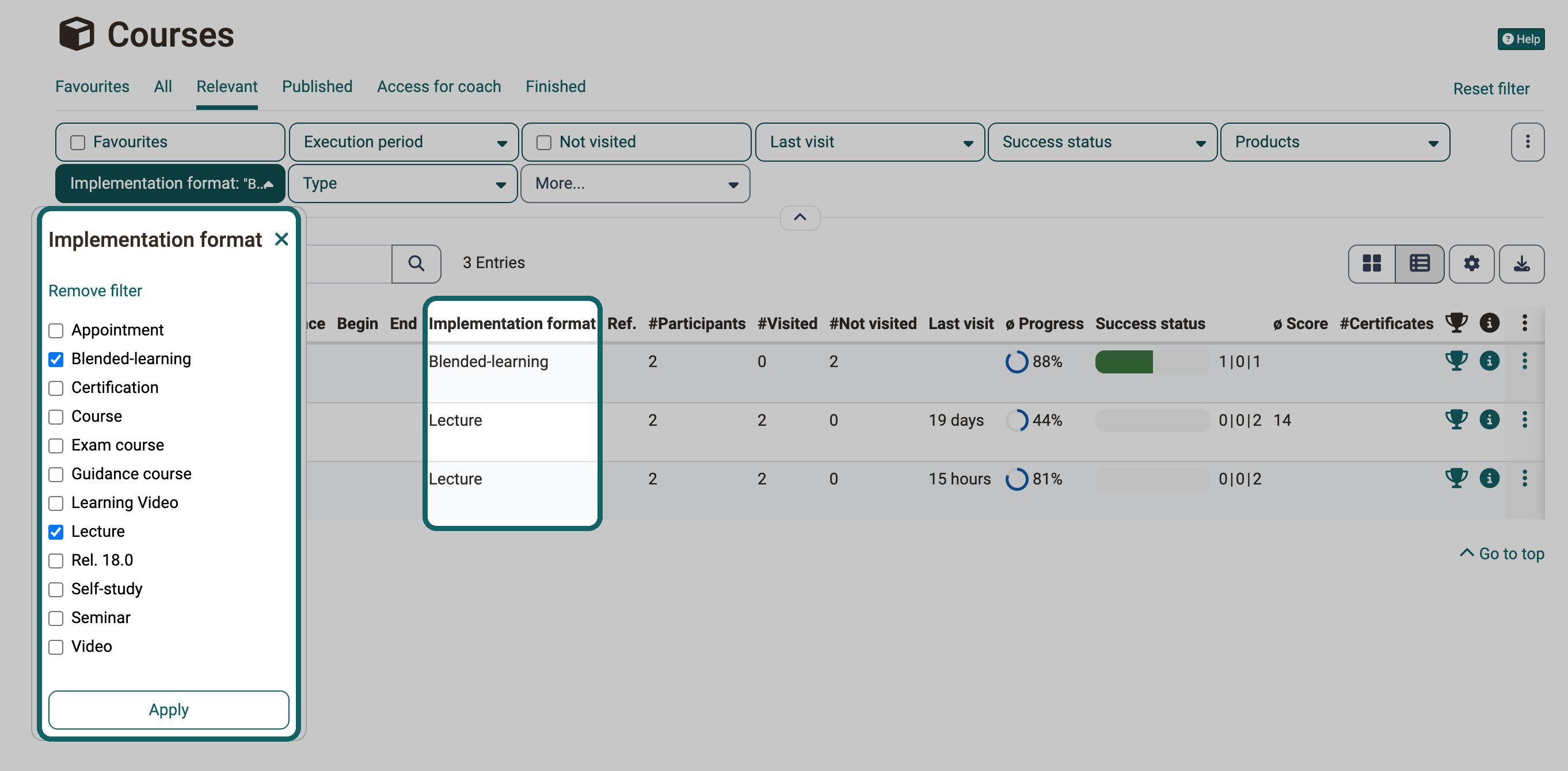The height and width of the screenshot is (771, 1568).
Task: Click info icon in Blended-learning row
Action: (1490, 361)
